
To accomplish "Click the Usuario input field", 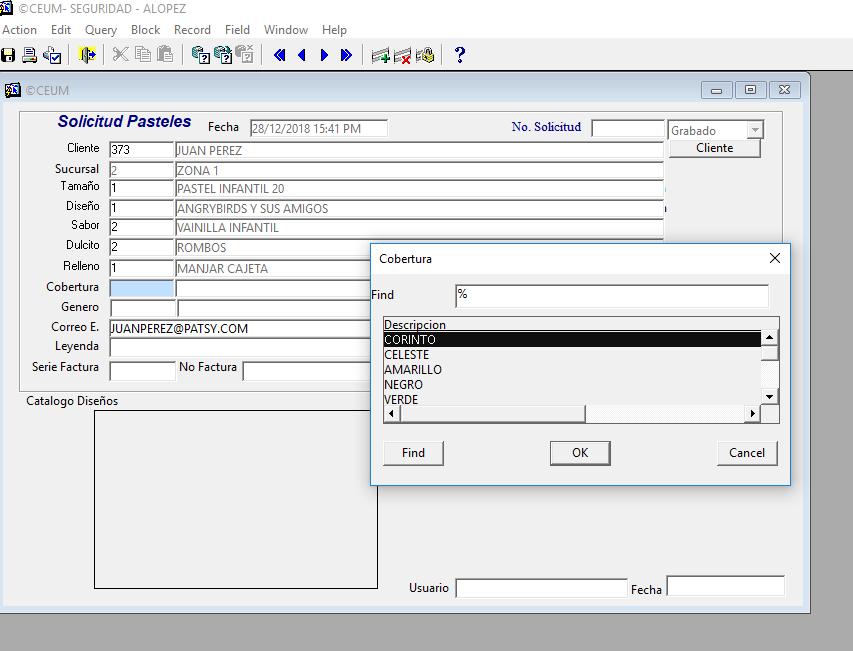I will [x=541, y=588].
